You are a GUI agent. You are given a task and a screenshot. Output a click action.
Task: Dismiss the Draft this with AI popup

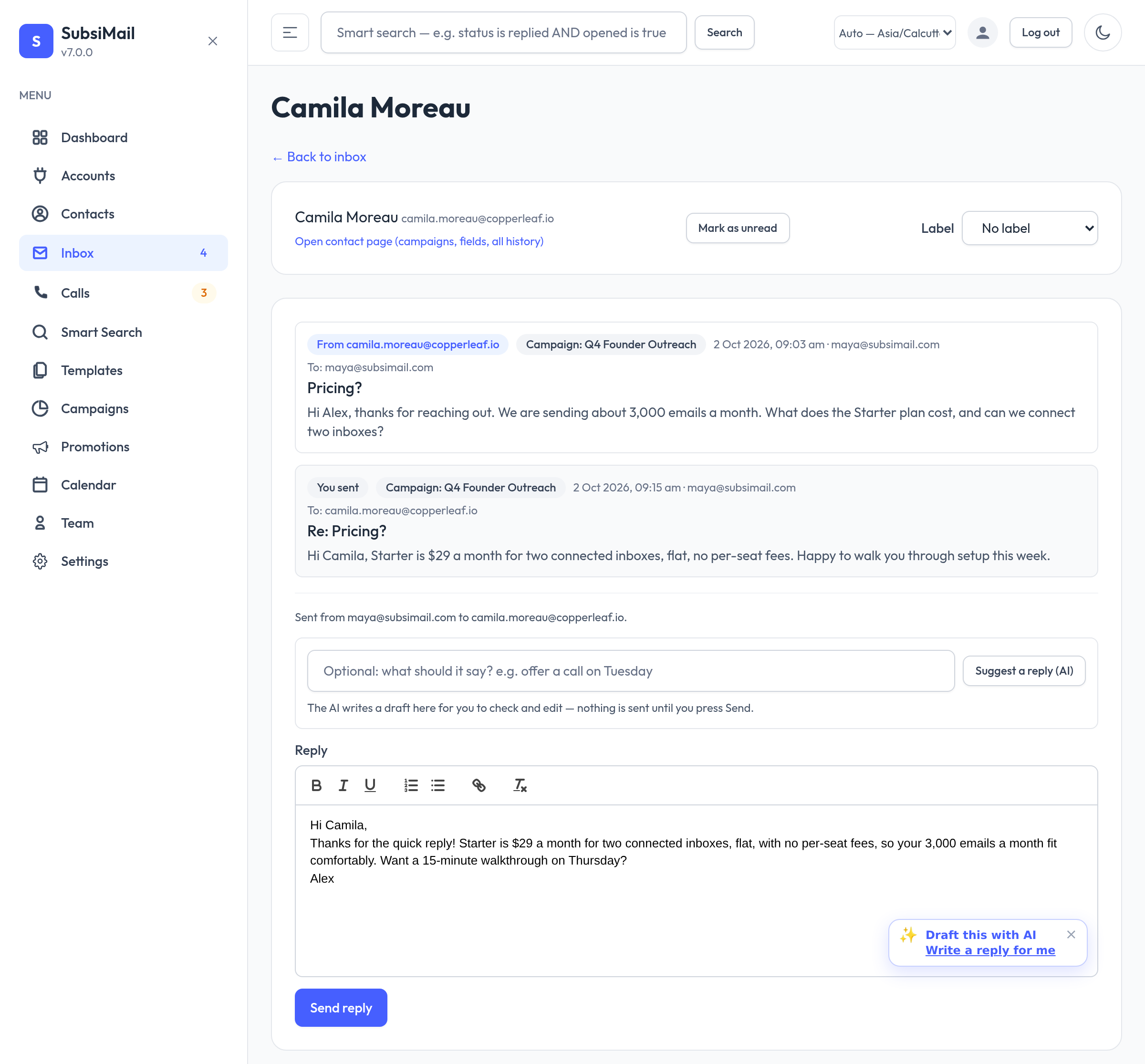(1071, 935)
